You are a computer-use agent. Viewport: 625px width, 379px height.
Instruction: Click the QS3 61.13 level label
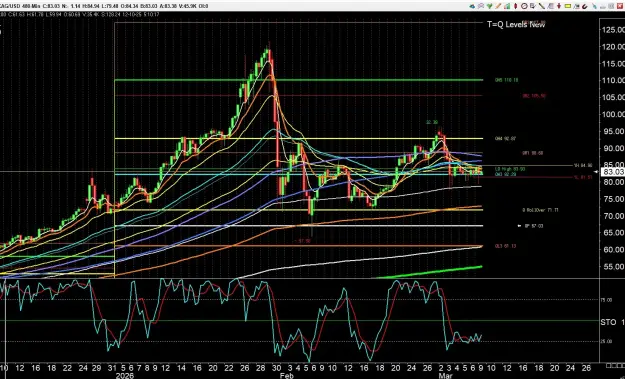[505, 246]
